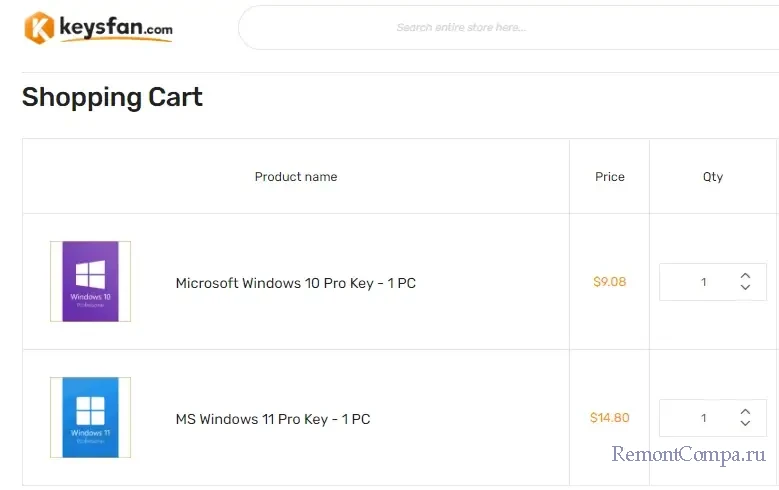Viewport: 779px width, 490px height.
Task: Increase quantity for Windows 11 Pro Key
Action: click(745, 411)
